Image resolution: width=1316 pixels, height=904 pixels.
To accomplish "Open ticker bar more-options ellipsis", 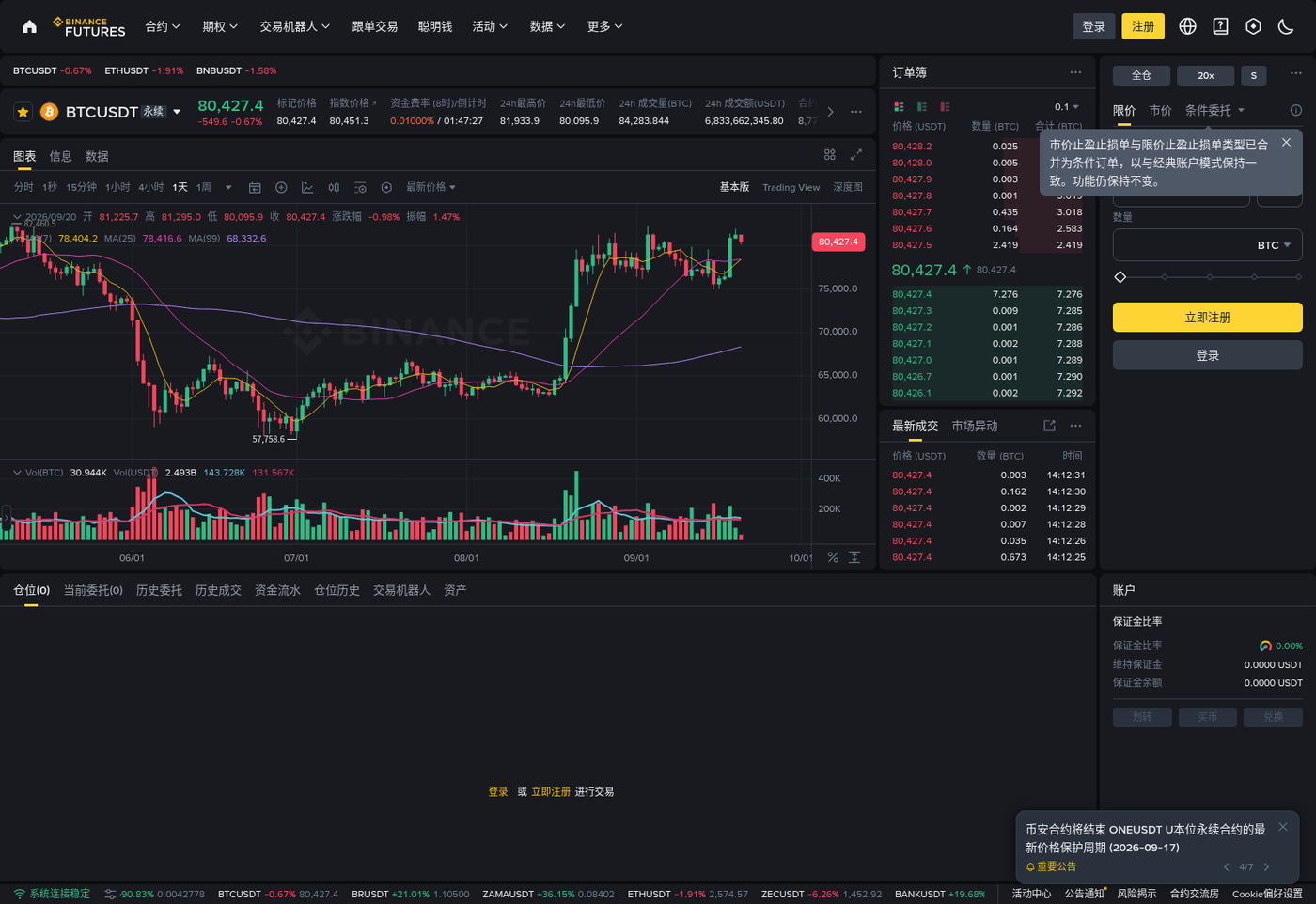I will (856, 112).
